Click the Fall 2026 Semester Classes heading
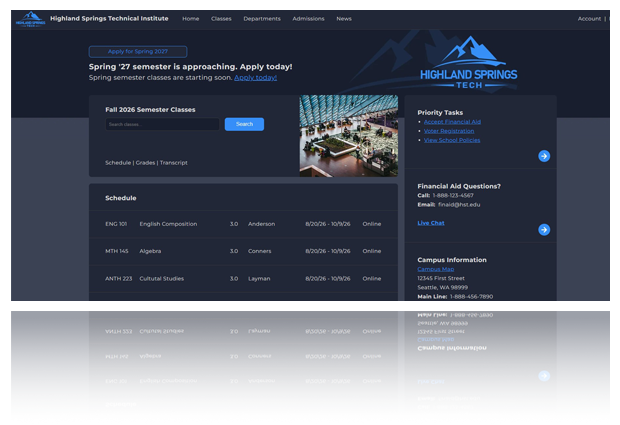 150,110
